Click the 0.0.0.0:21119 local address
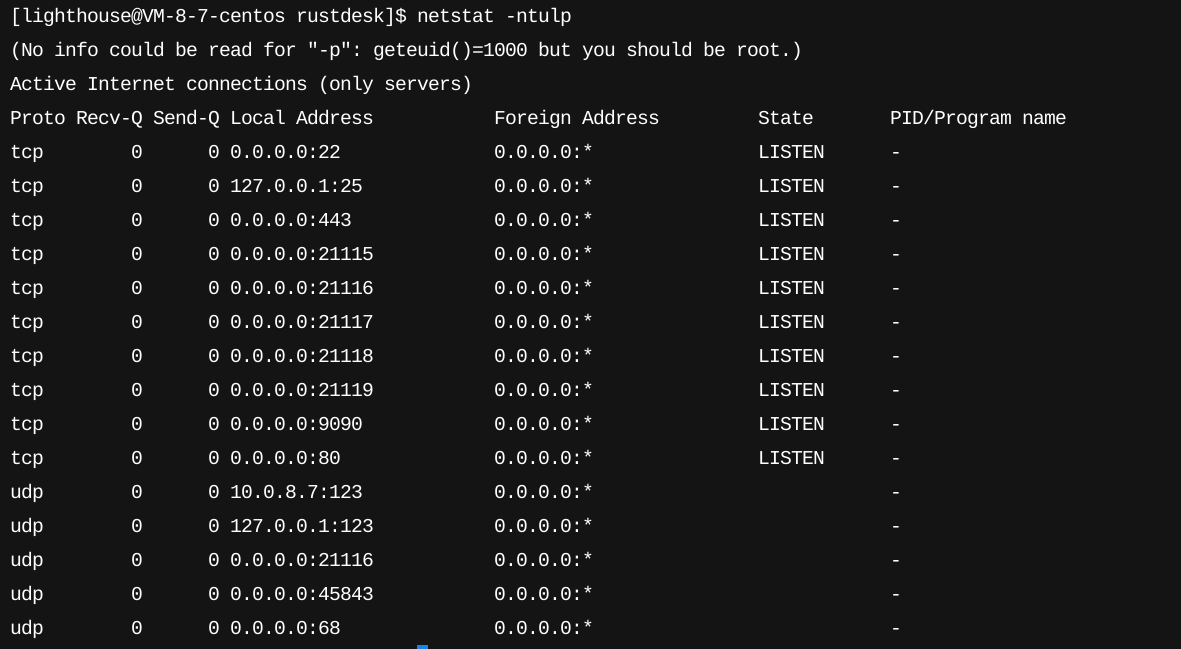The height and width of the screenshot is (649, 1181). coord(301,390)
